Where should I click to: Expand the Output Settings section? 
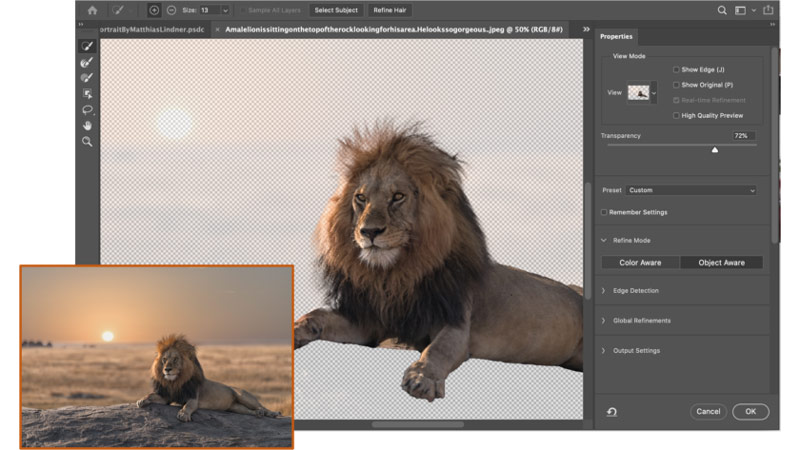(636, 350)
